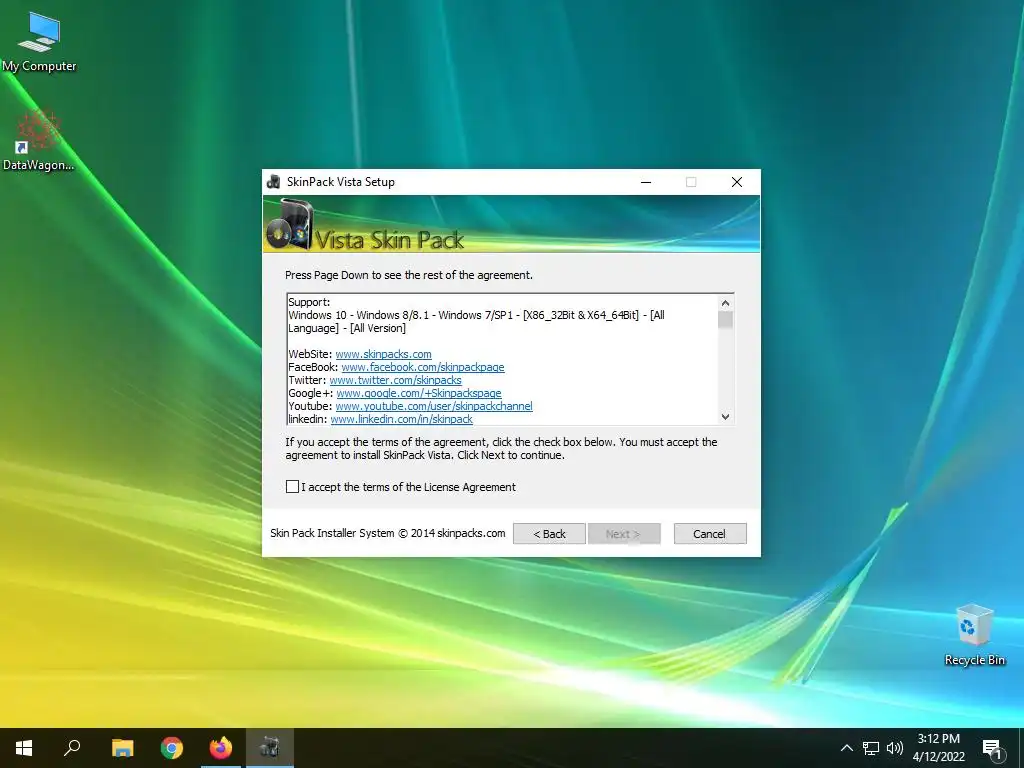Viewport: 1024px width, 768px height.
Task: Click the SkinPack Vista Setup title icon
Action: (274, 182)
